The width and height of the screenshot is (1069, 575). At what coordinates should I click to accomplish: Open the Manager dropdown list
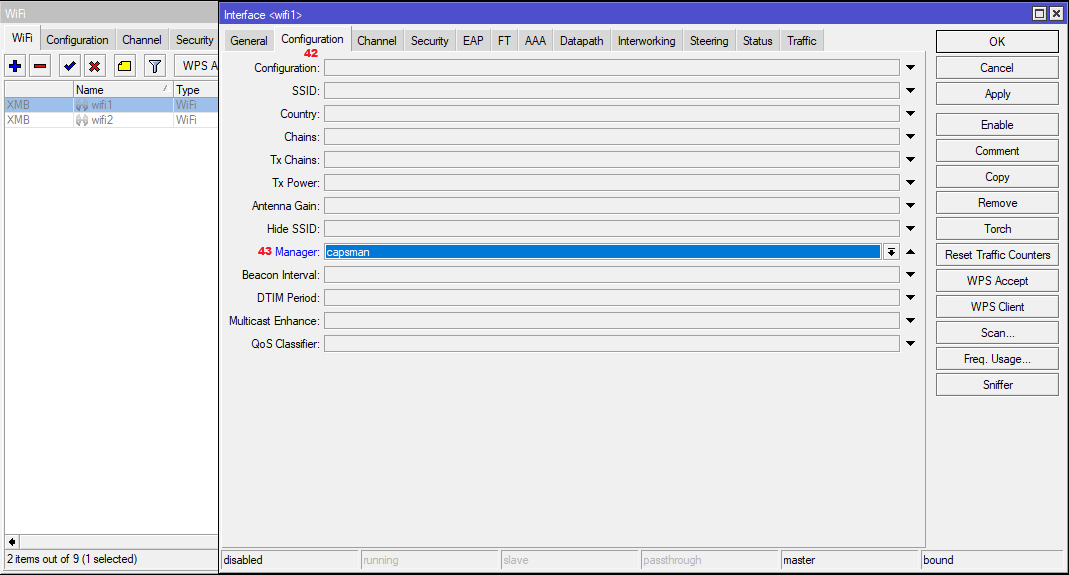point(890,252)
